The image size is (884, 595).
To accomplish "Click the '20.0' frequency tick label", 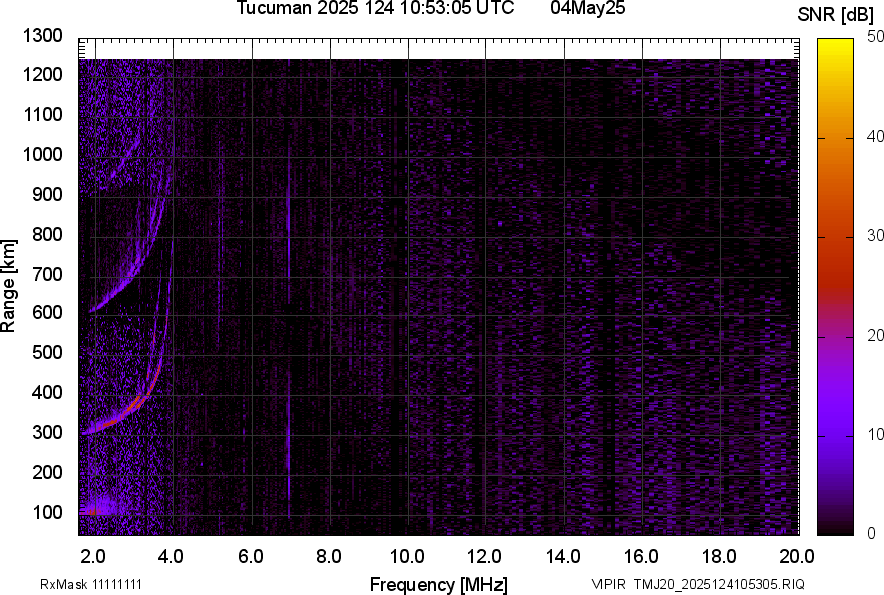I will coord(797,556).
